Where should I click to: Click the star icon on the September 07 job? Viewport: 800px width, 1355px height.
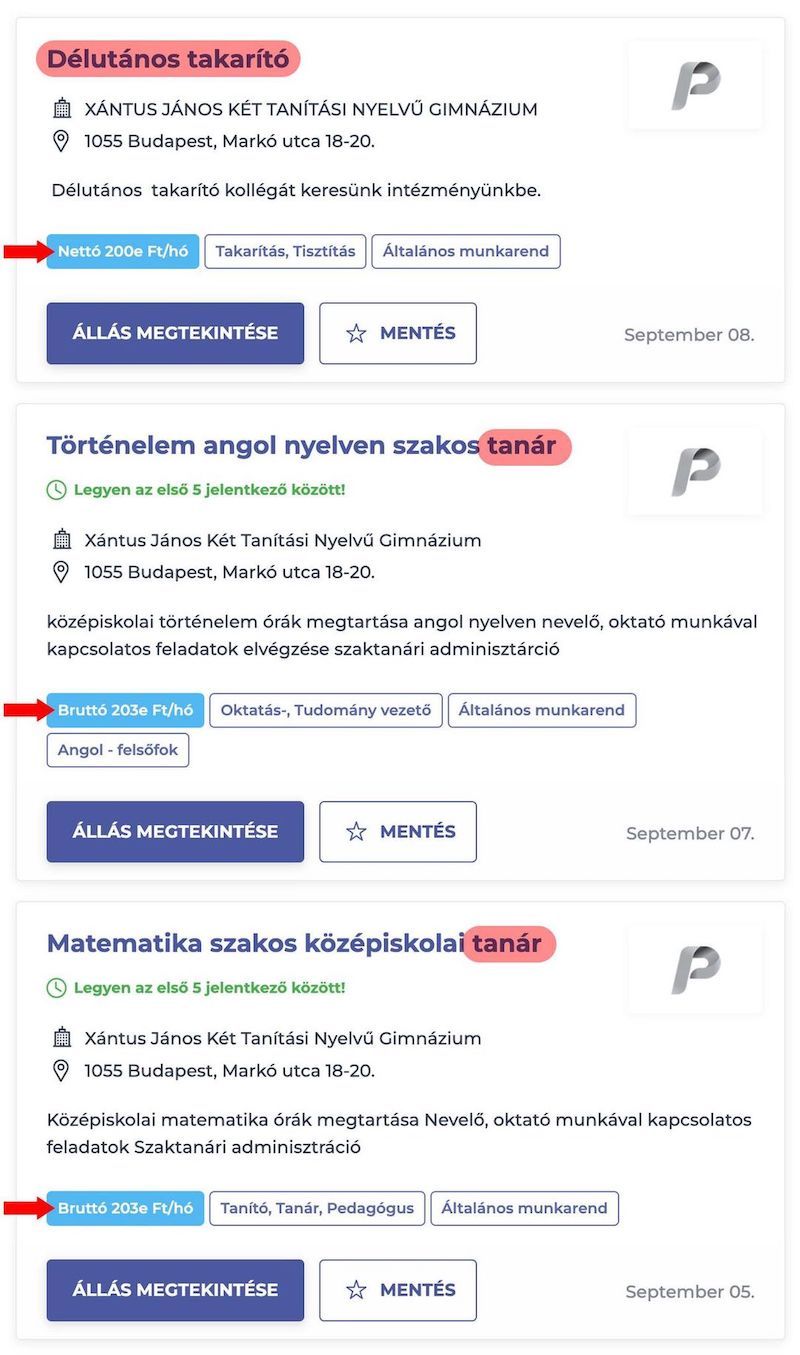pyautogui.click(x=356, y=832)
